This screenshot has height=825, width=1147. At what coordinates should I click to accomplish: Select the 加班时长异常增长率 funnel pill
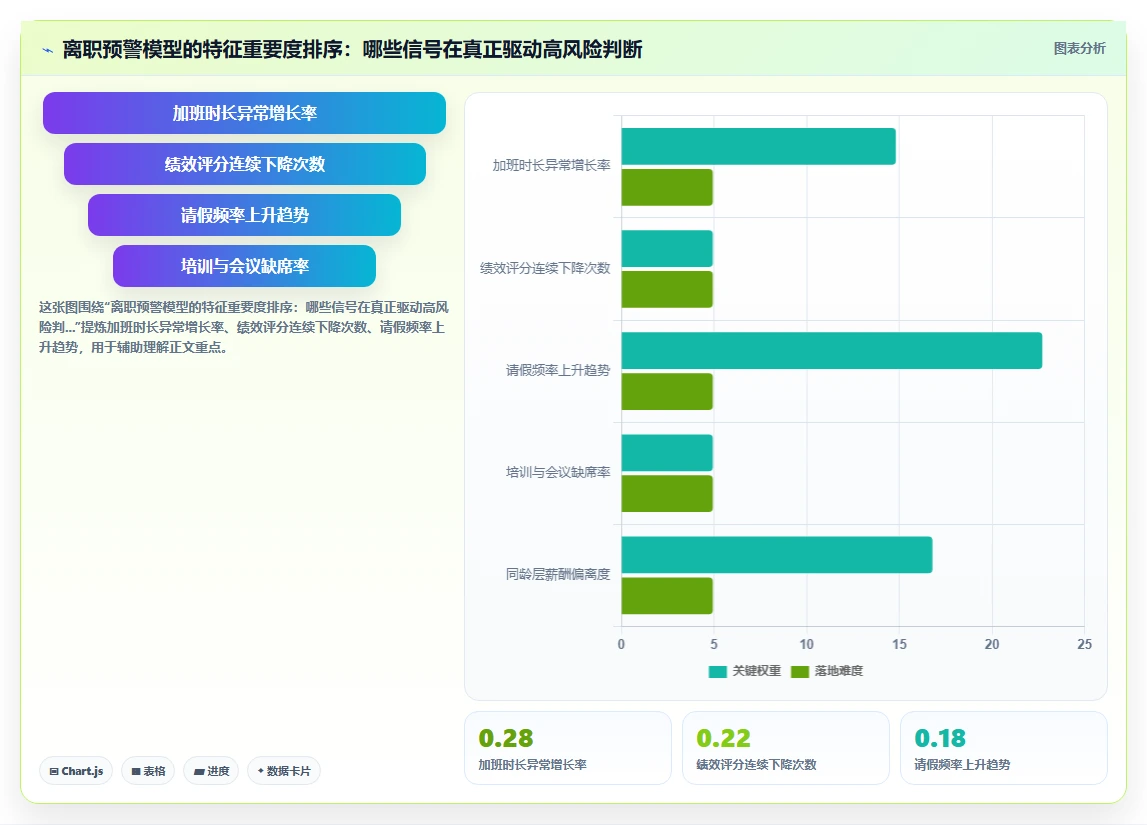[x=244, y=113]
